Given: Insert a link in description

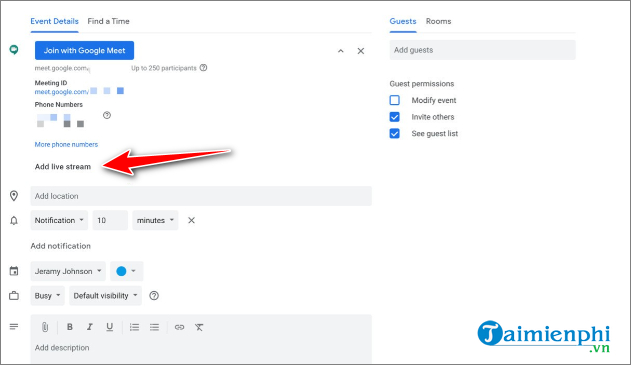Looking at the screenshot, I should (x=179, y=327).
